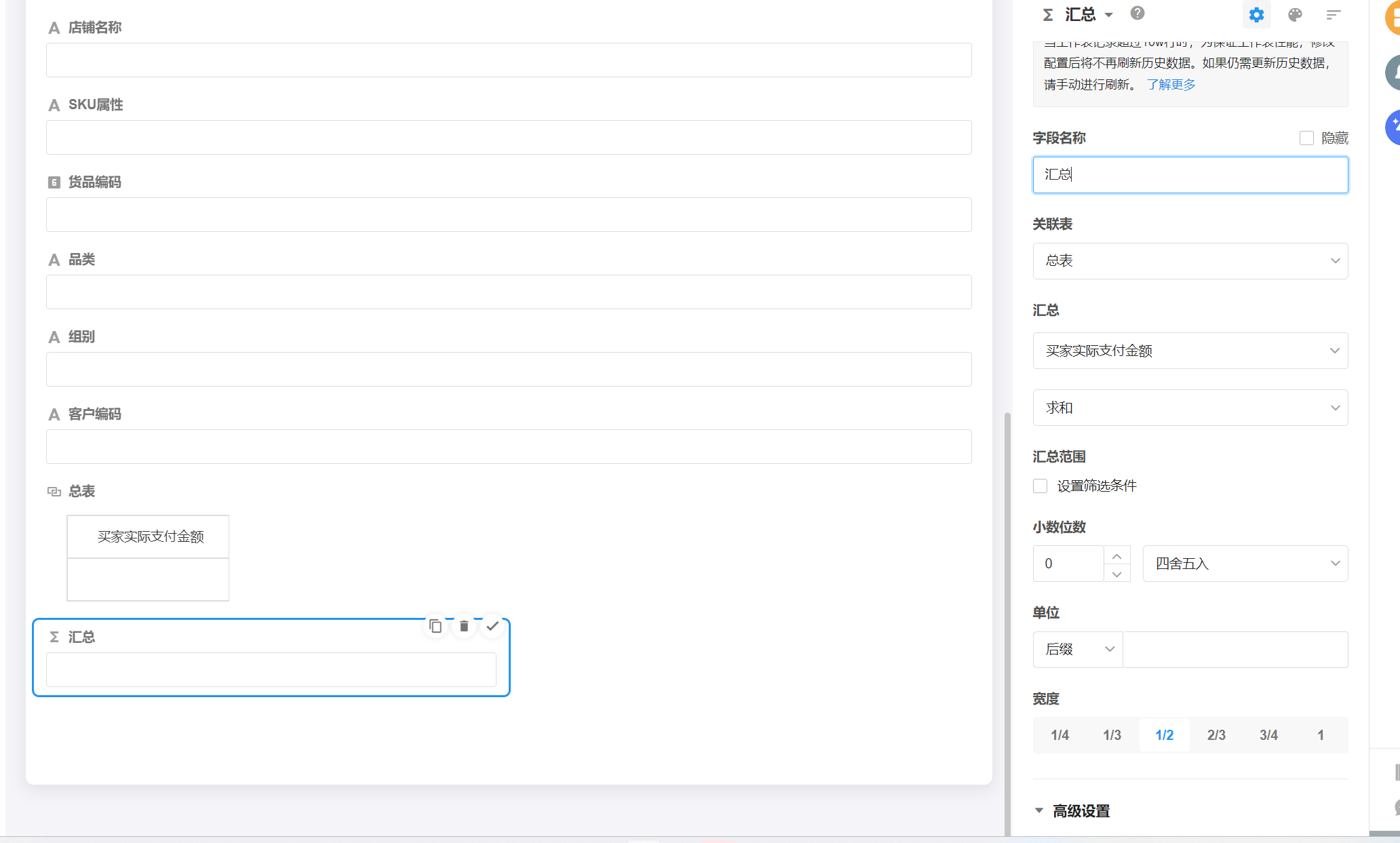
Task: Click the Sigma icon beside 汇总 title
Action: (x=1047, y=14)
